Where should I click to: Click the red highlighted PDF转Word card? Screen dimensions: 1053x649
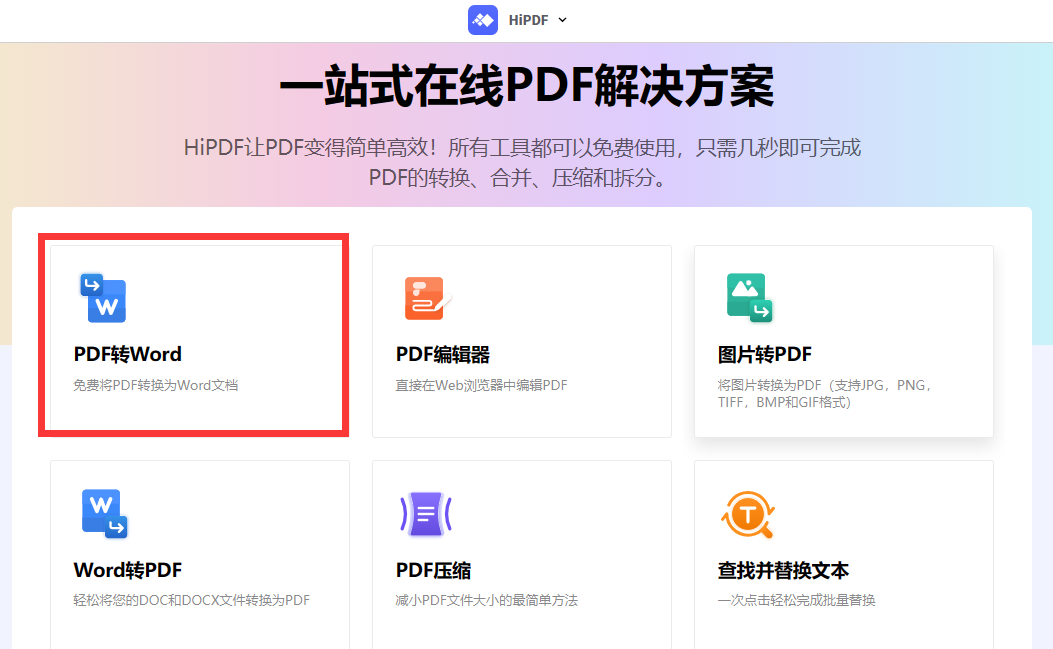point(194,335)
